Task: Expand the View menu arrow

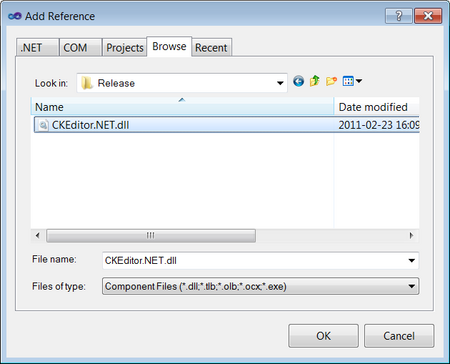Action: pos(359,81)
